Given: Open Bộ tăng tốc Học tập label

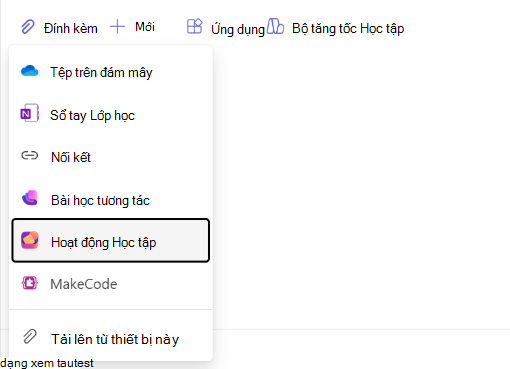Looking at the screenshot, I should point(348,29).
